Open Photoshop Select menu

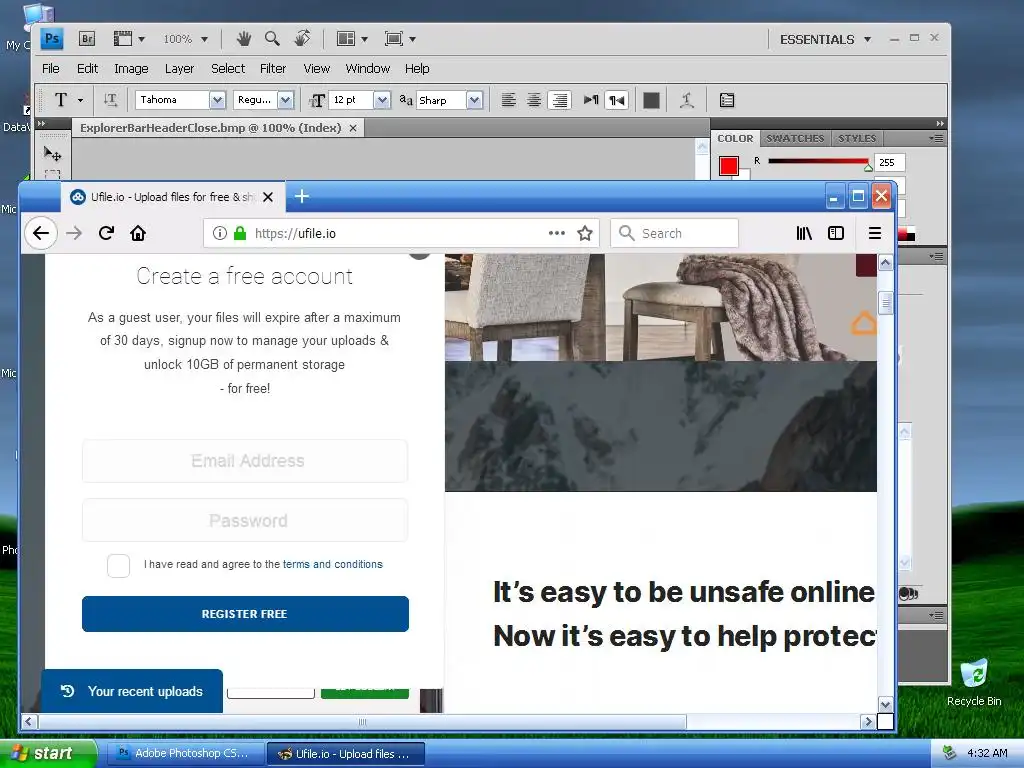228,69
